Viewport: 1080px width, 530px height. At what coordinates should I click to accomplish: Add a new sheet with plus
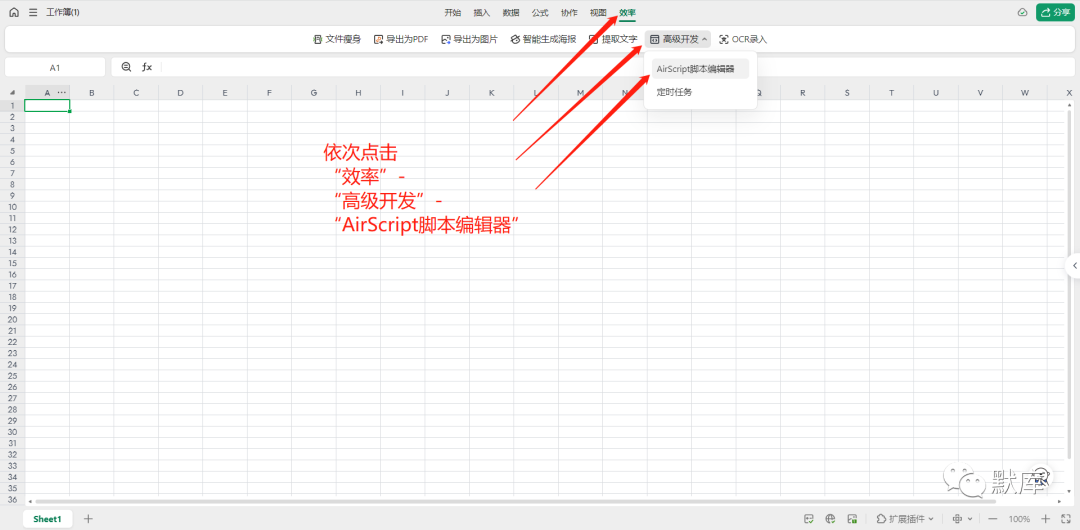[x=88, y=519]
